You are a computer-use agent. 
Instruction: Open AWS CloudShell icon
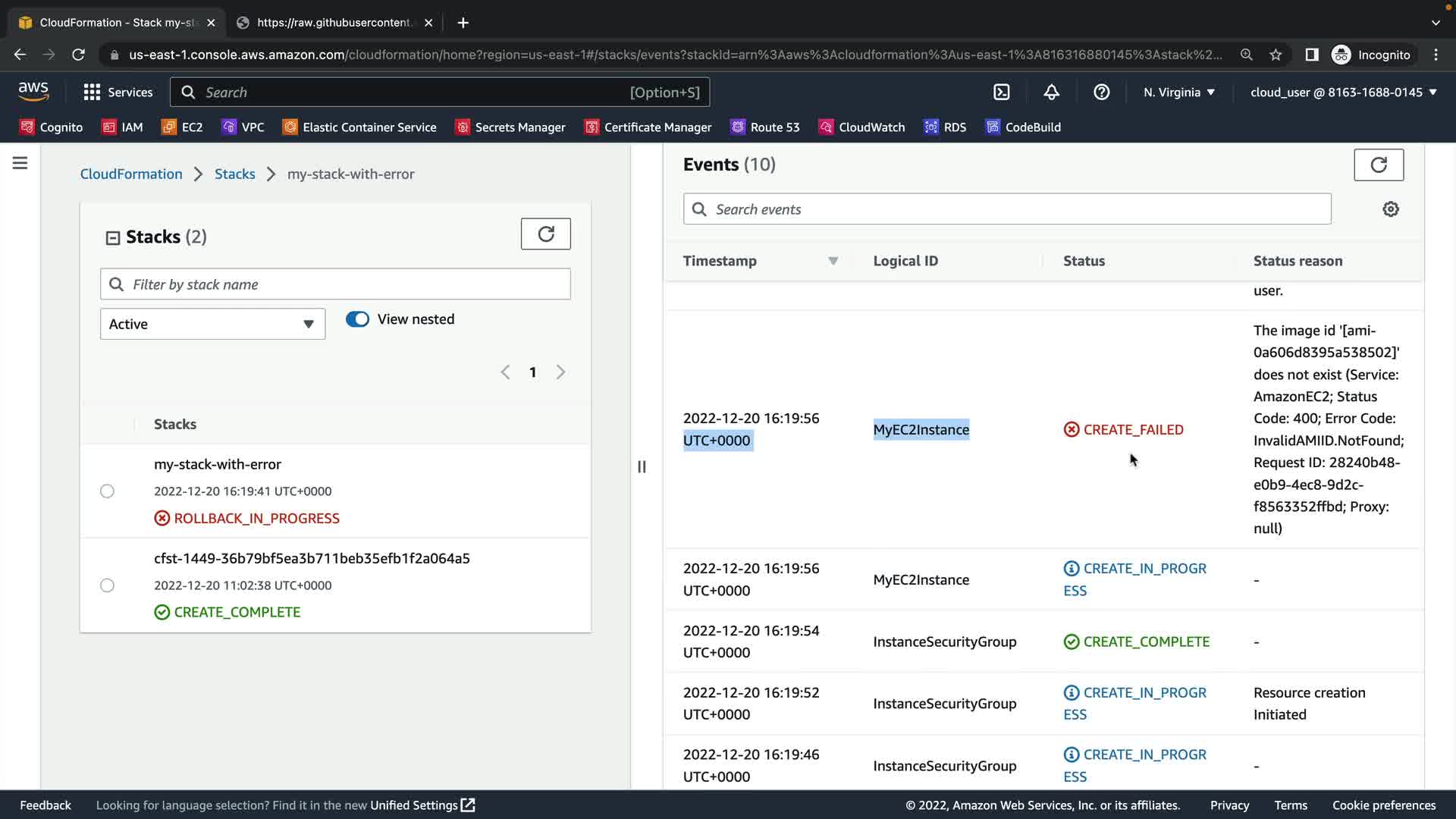(1002, 92)
